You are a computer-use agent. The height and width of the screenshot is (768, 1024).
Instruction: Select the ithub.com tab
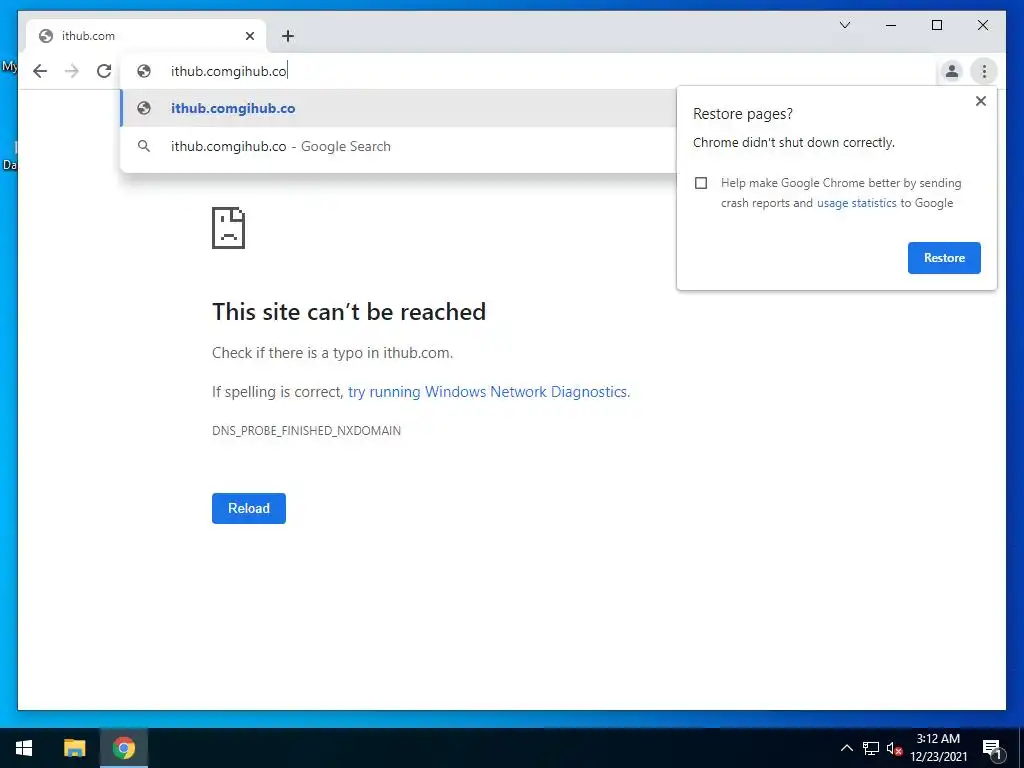tap(146, 36)
